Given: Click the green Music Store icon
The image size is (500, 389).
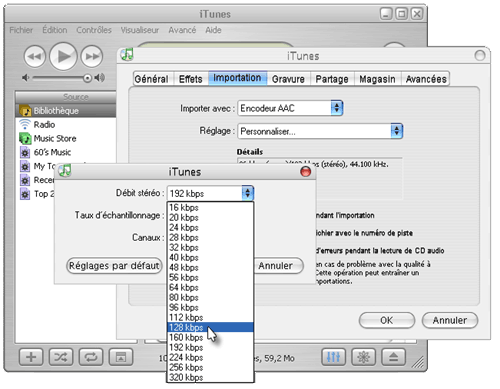Looking at the screenshot, I should [25, 138].
